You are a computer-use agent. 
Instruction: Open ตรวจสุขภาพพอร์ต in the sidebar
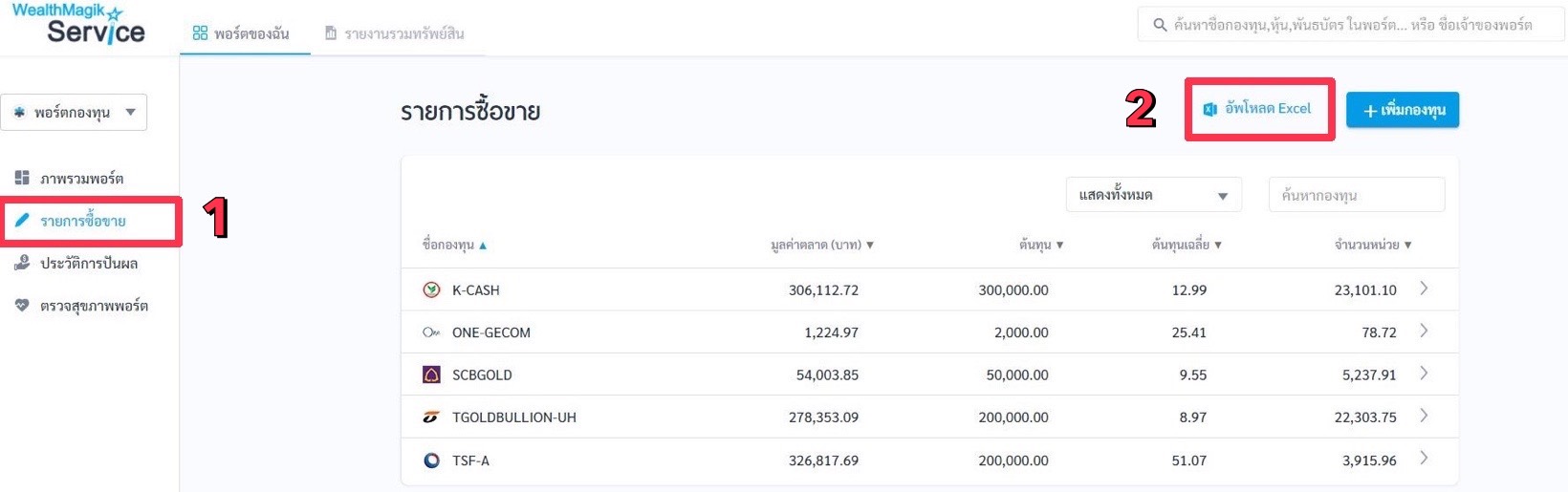click(x=94, y=306)
